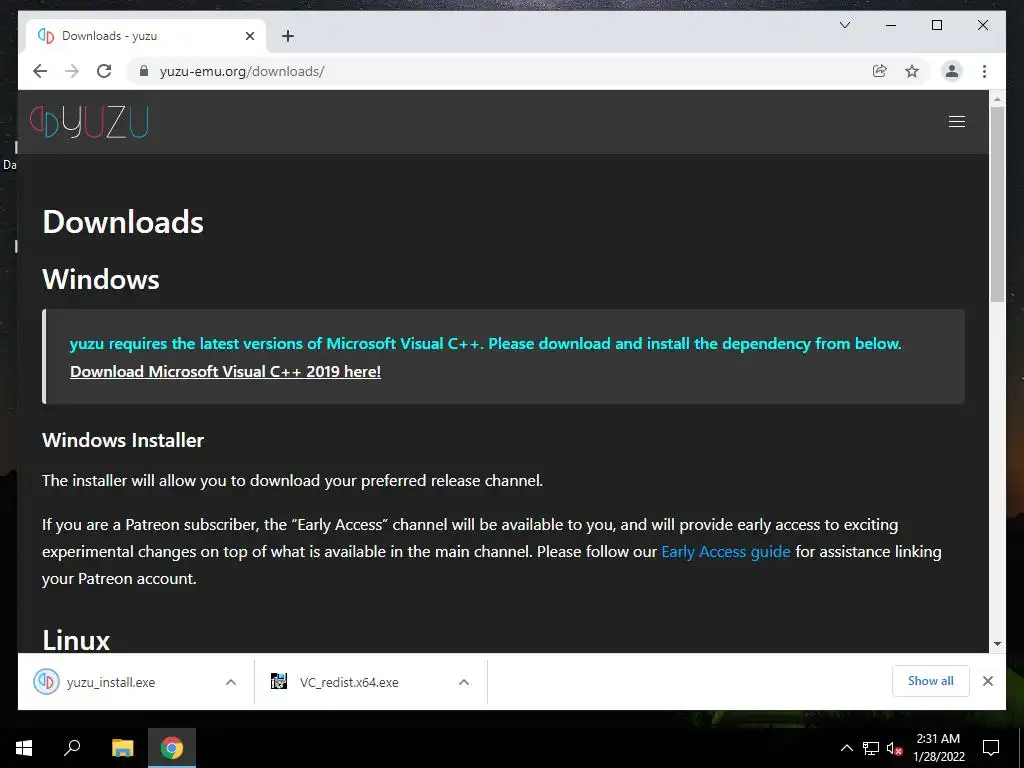
Task: Go back using browser back arrow
Action: click(40, 71)
